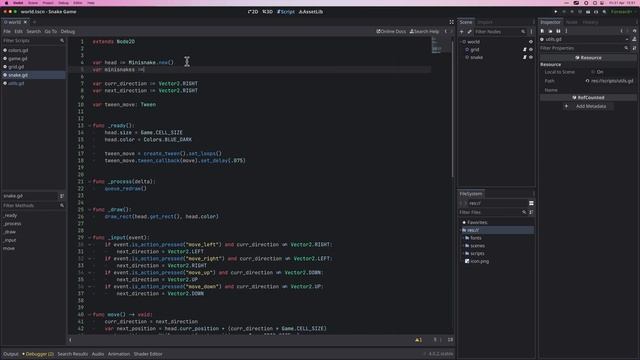Open the script editor Edit menu
Viewport: 640px width, 360px height.
pos(18,31)
